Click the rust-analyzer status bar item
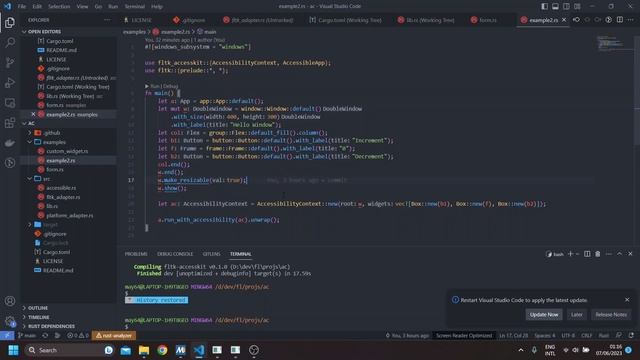This screenshot has height=360, width=640. point(114,336)
